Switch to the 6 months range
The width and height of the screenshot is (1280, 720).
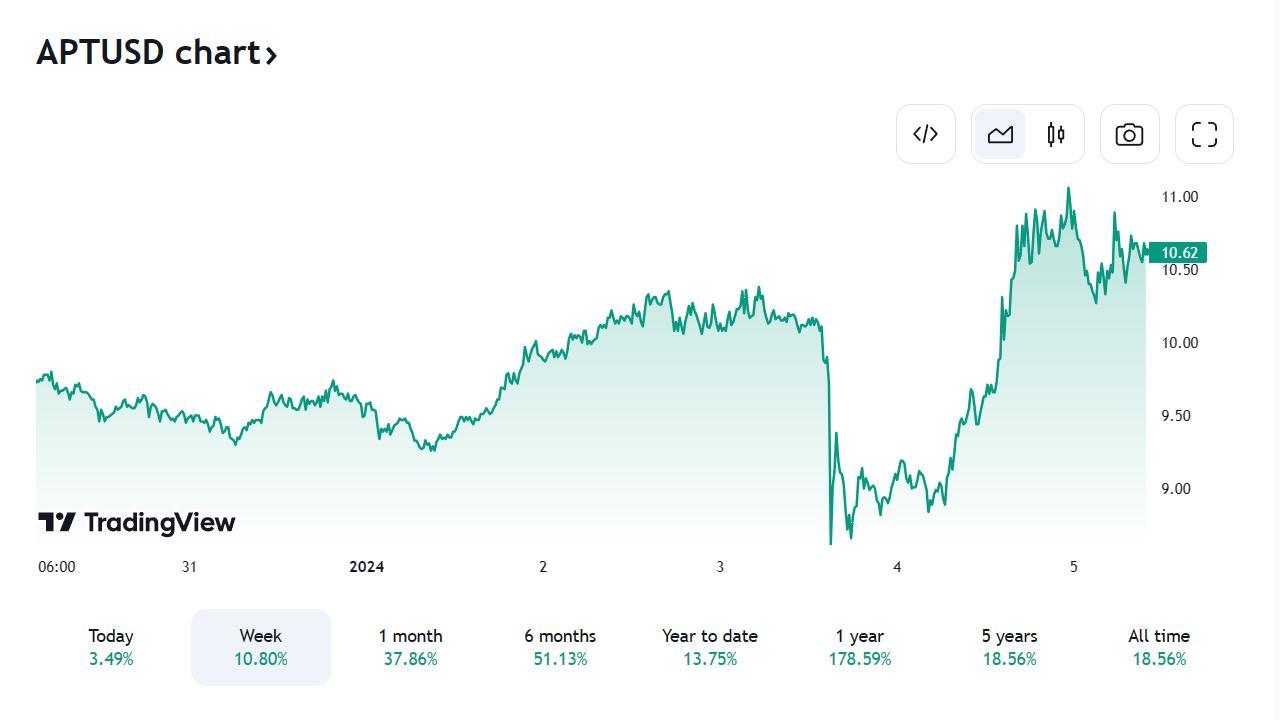coord(560,647)
